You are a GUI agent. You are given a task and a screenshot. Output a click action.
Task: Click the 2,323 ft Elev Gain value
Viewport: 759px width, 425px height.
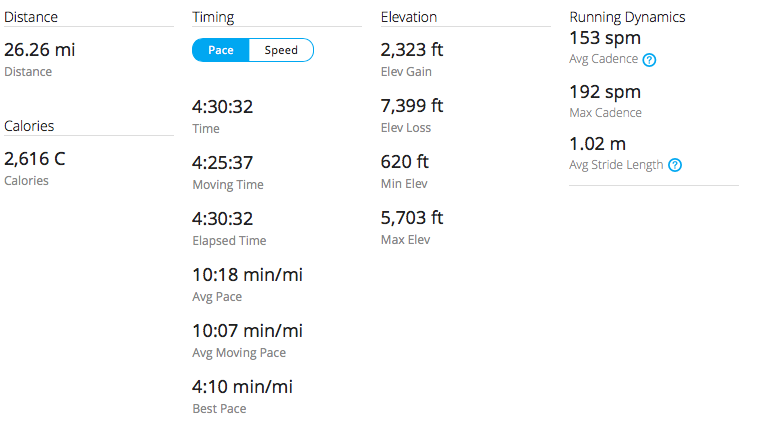coord(412,50)
